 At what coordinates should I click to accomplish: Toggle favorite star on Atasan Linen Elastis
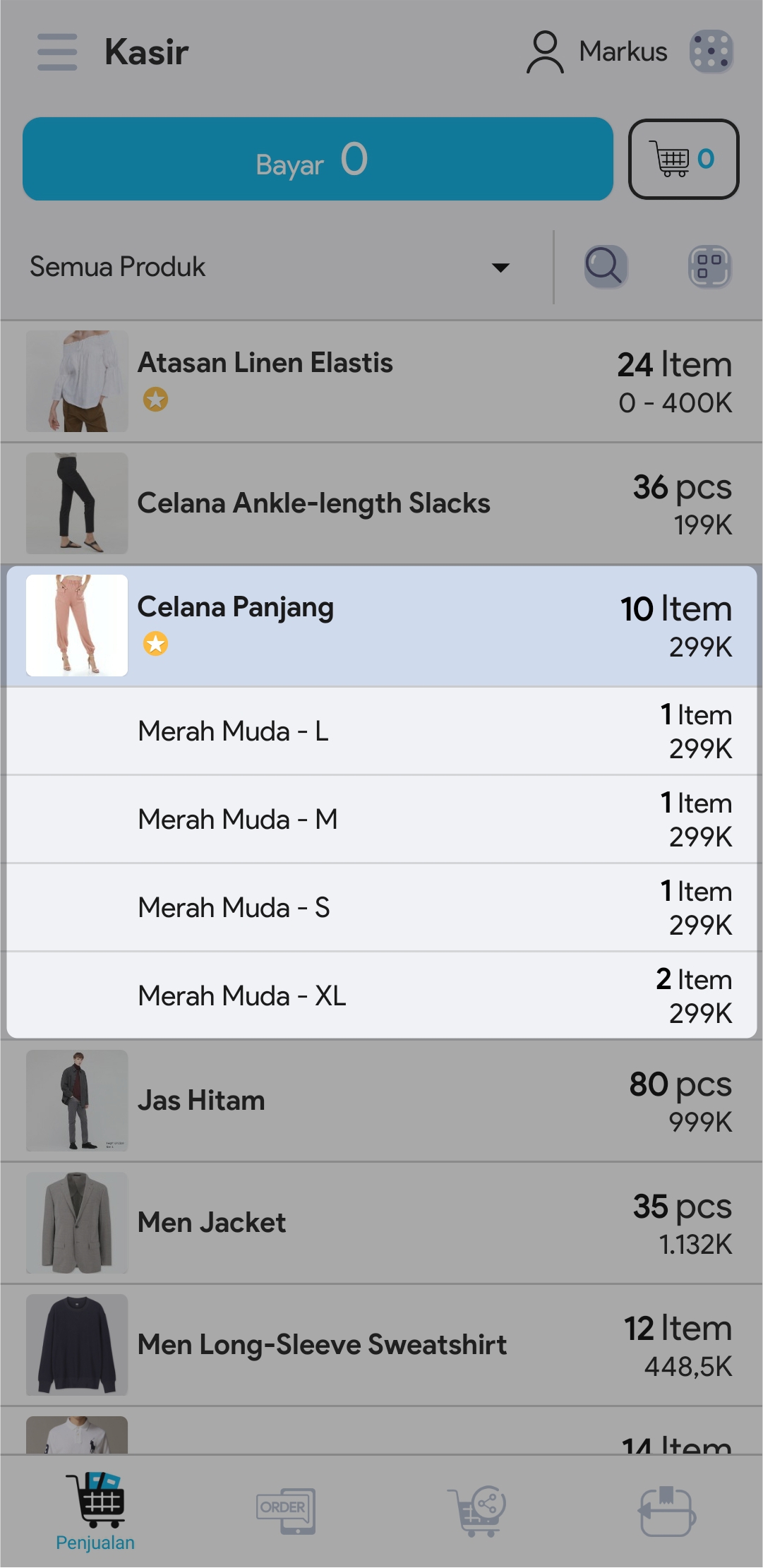tap(155, 400)
